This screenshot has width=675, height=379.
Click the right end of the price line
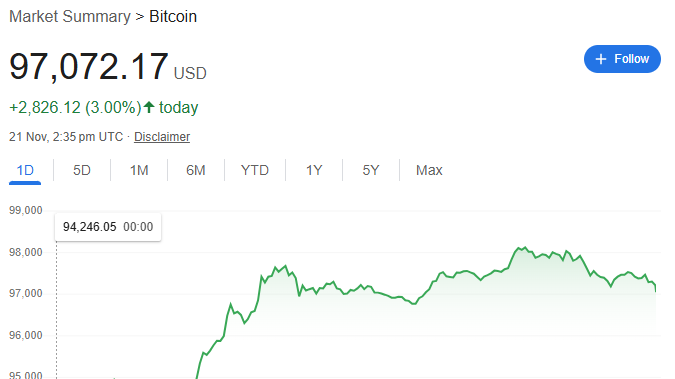point(655,289)
